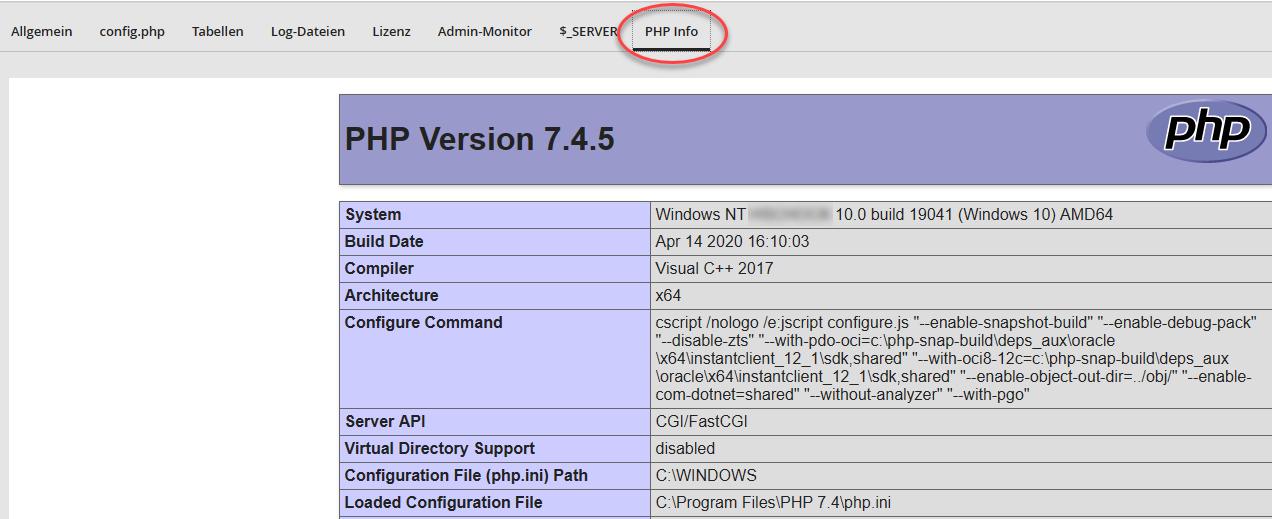Click the System row label
This screenshot has height=519, width=1272.
click(x=373, y=214)
